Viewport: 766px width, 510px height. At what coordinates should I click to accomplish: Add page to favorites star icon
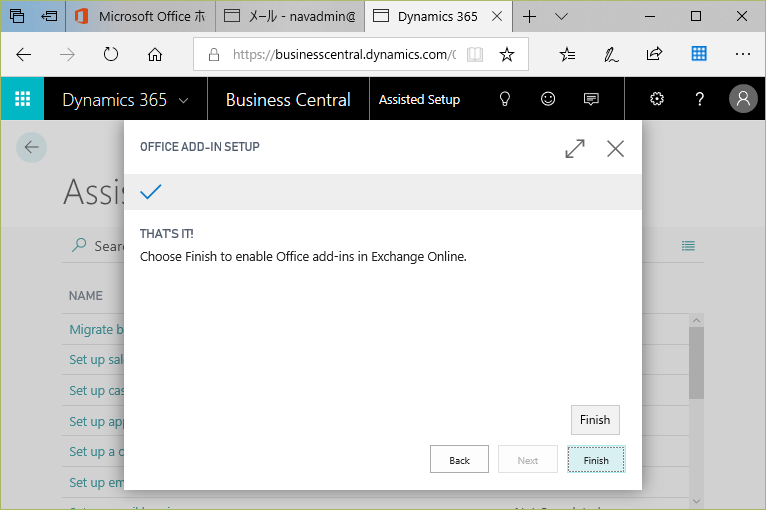(507, 54)
